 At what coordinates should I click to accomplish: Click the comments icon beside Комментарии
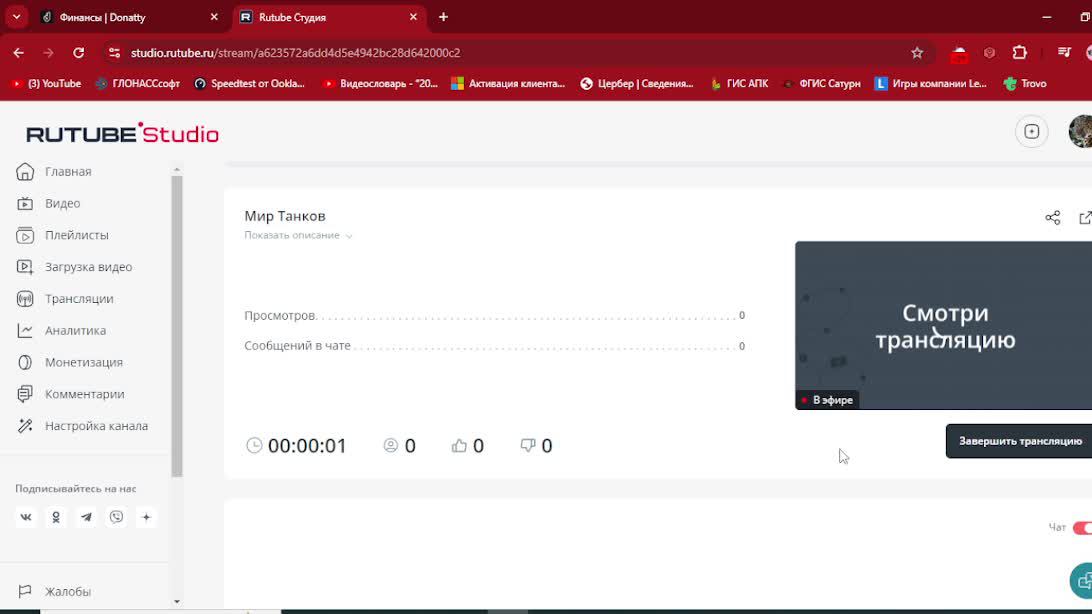pos(25,394)
